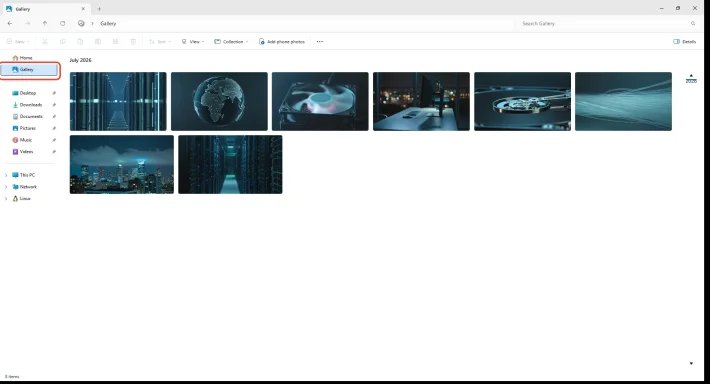
Task: Select the night city skyline photo
Action: coord(122,164)
